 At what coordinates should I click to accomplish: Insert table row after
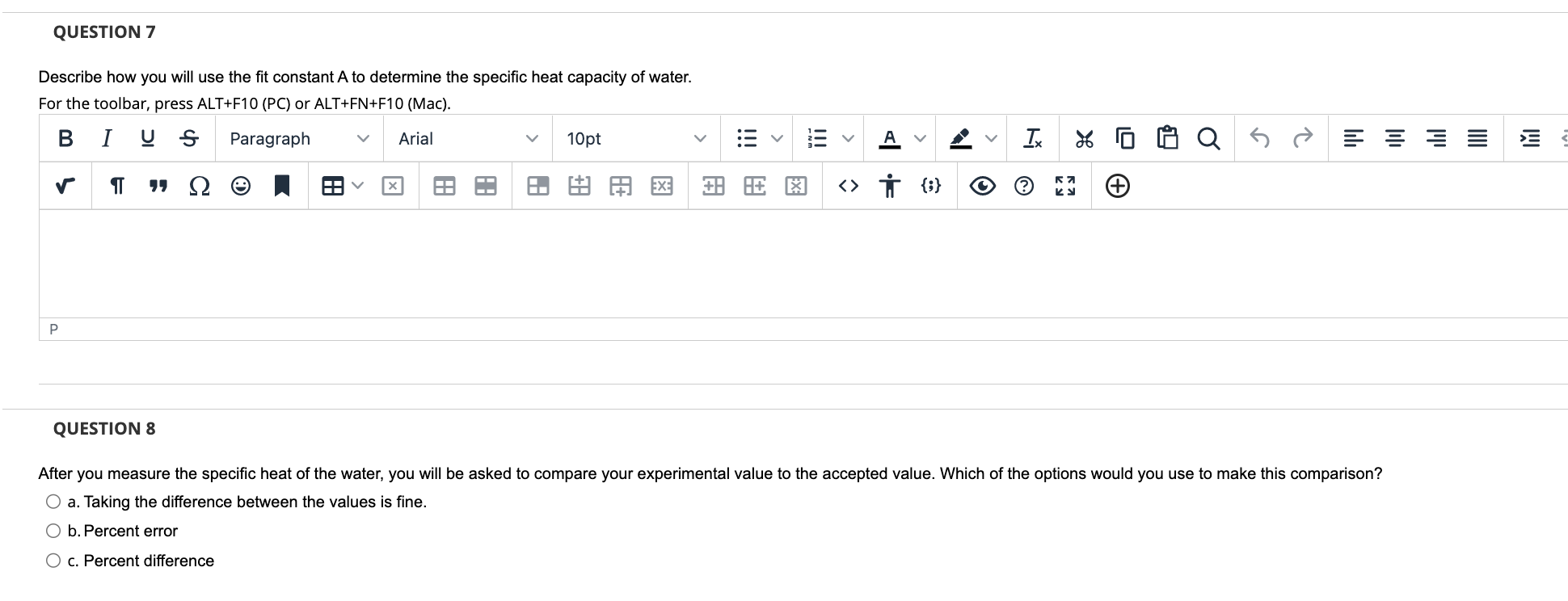pyautogui.click(x=620, y=187)
